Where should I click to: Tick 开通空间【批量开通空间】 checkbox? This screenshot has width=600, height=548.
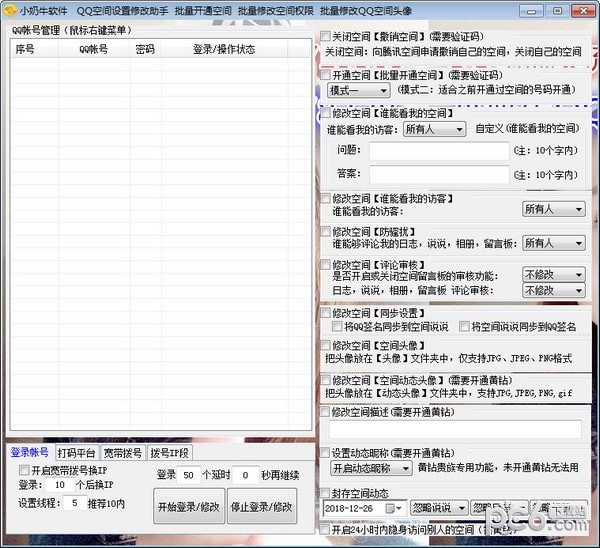325,74
